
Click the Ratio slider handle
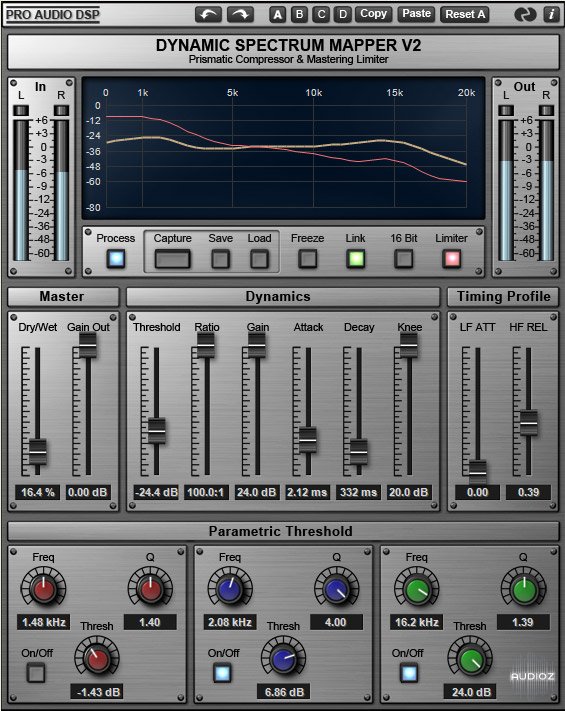point(206,345)
